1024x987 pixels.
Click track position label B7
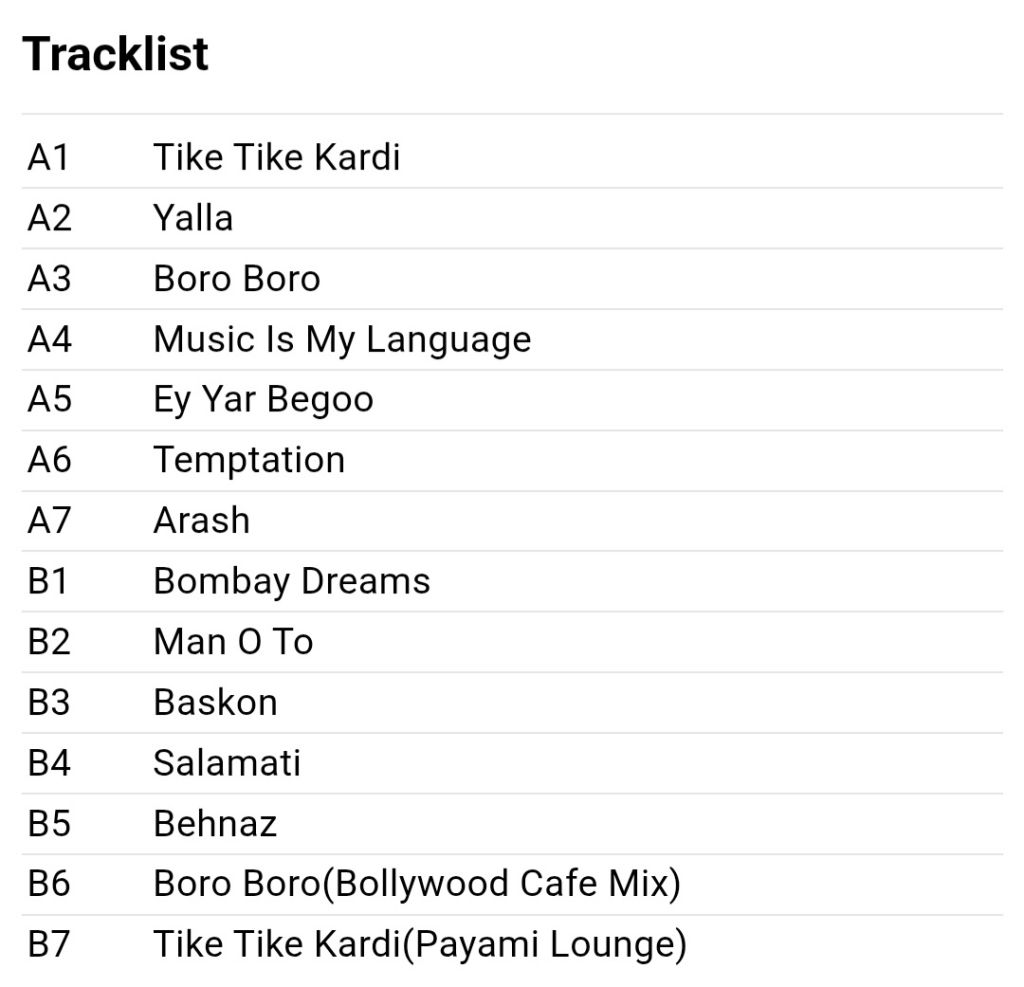(48, 945)
